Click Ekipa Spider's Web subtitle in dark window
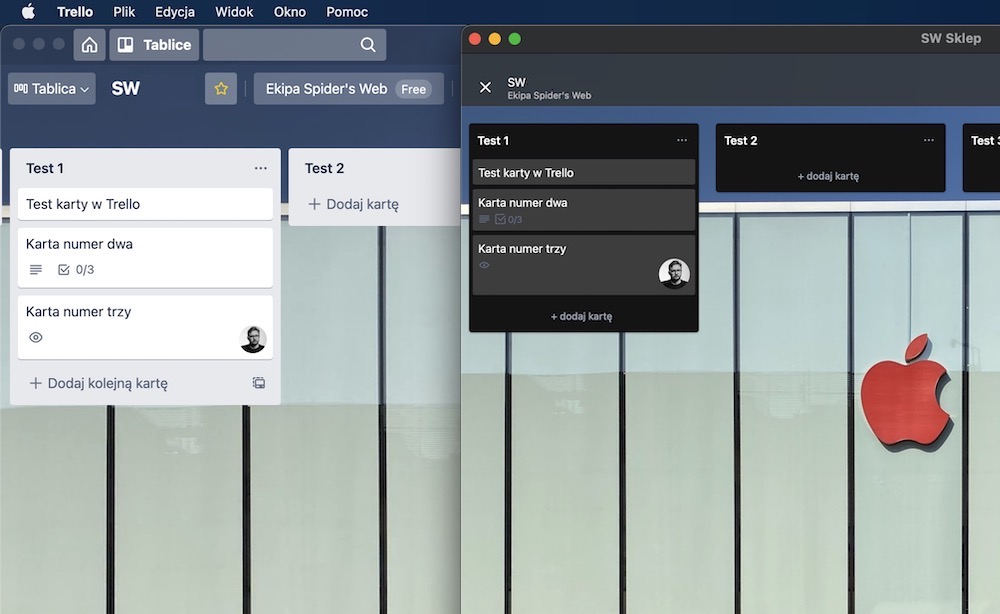The height and width of the screenshot is (614, 1000). click(549, 96)
